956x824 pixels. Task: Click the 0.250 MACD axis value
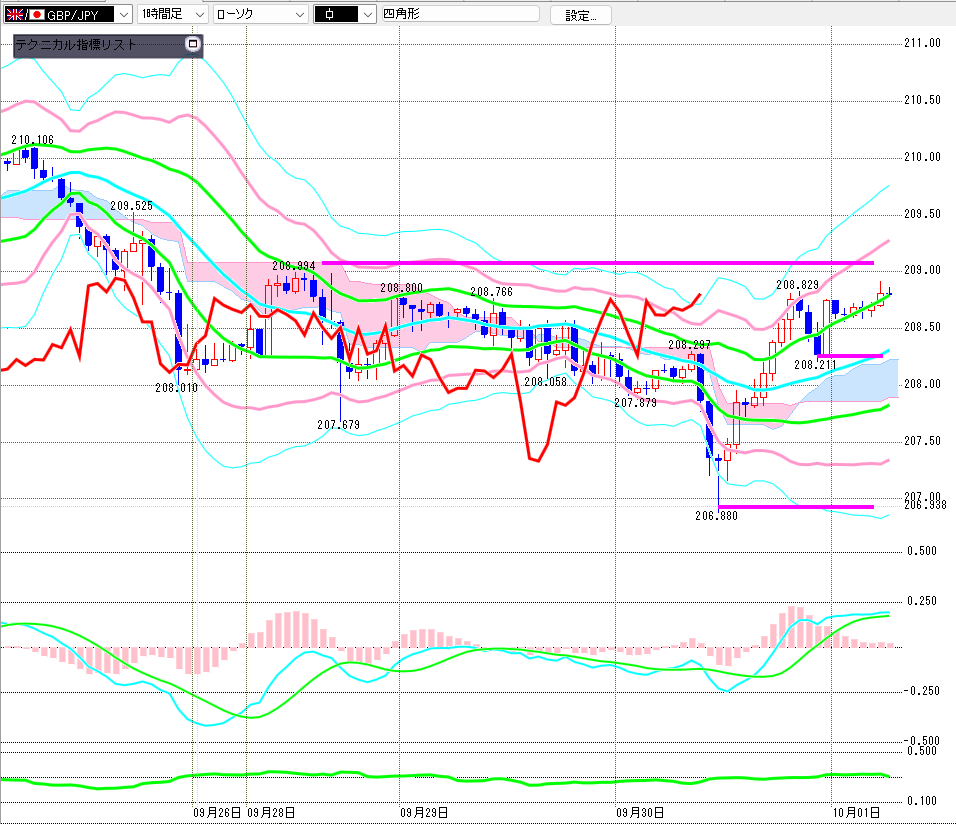(x=921, y=601)
